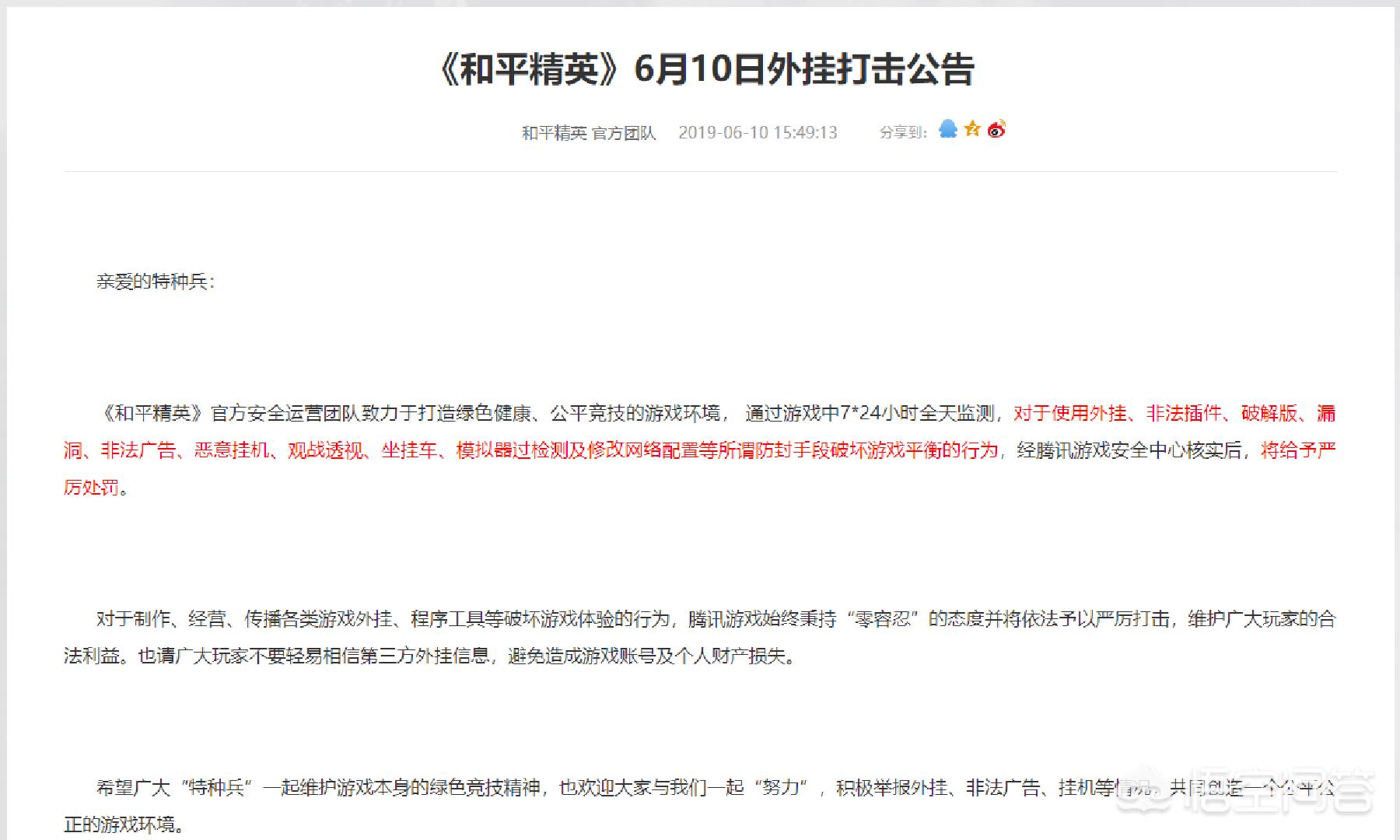The height and width of the screenshot is (840, 1400).
Task: Click the red text 将给予严厉处罚
Action: [x=1297, y=450]
